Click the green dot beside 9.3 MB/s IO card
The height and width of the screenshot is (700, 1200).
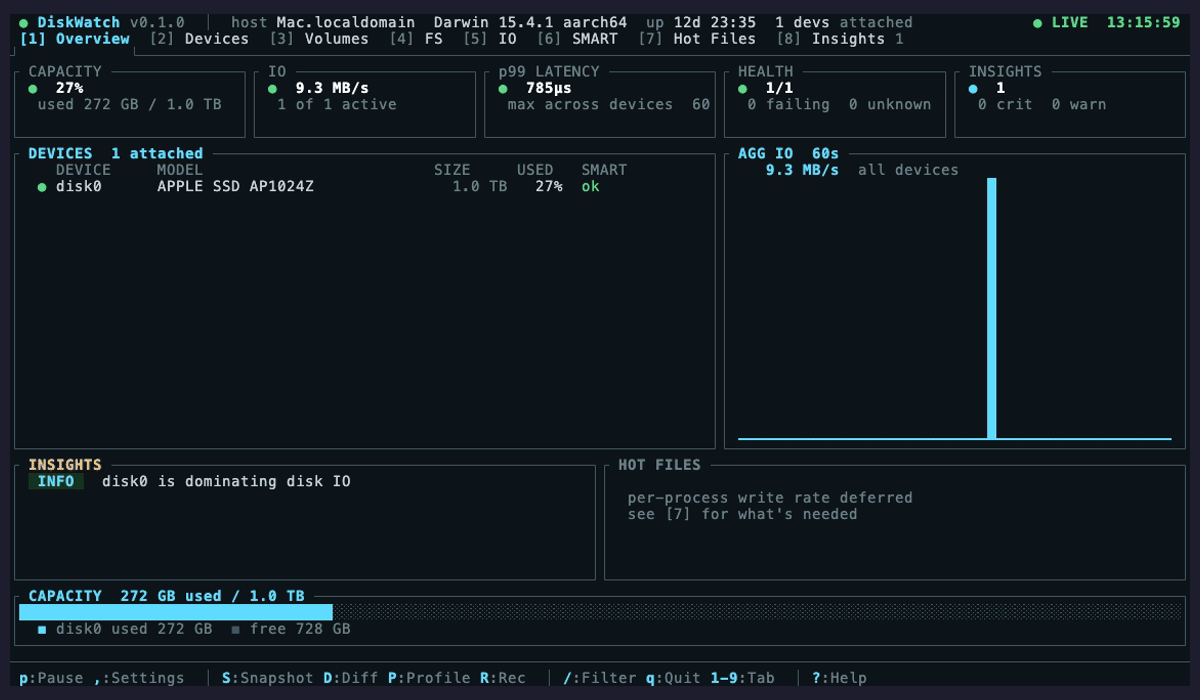pyautogui.click(x=273, y=88)
